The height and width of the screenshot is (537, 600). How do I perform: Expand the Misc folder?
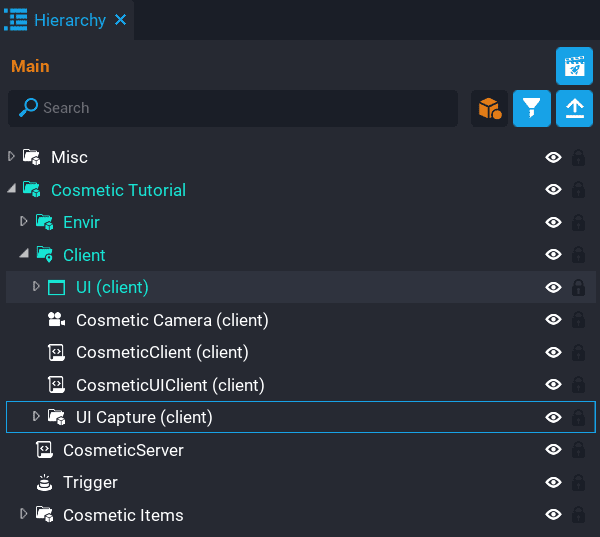[12, 156]
